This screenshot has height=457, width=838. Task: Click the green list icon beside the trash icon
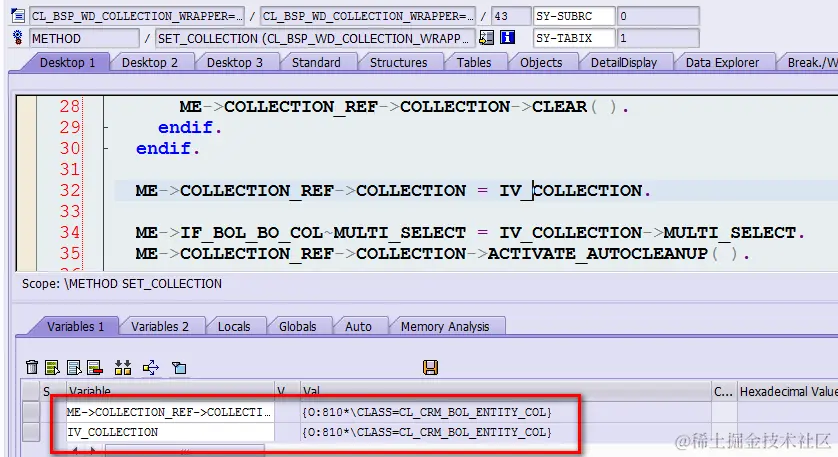pos(52,367)
